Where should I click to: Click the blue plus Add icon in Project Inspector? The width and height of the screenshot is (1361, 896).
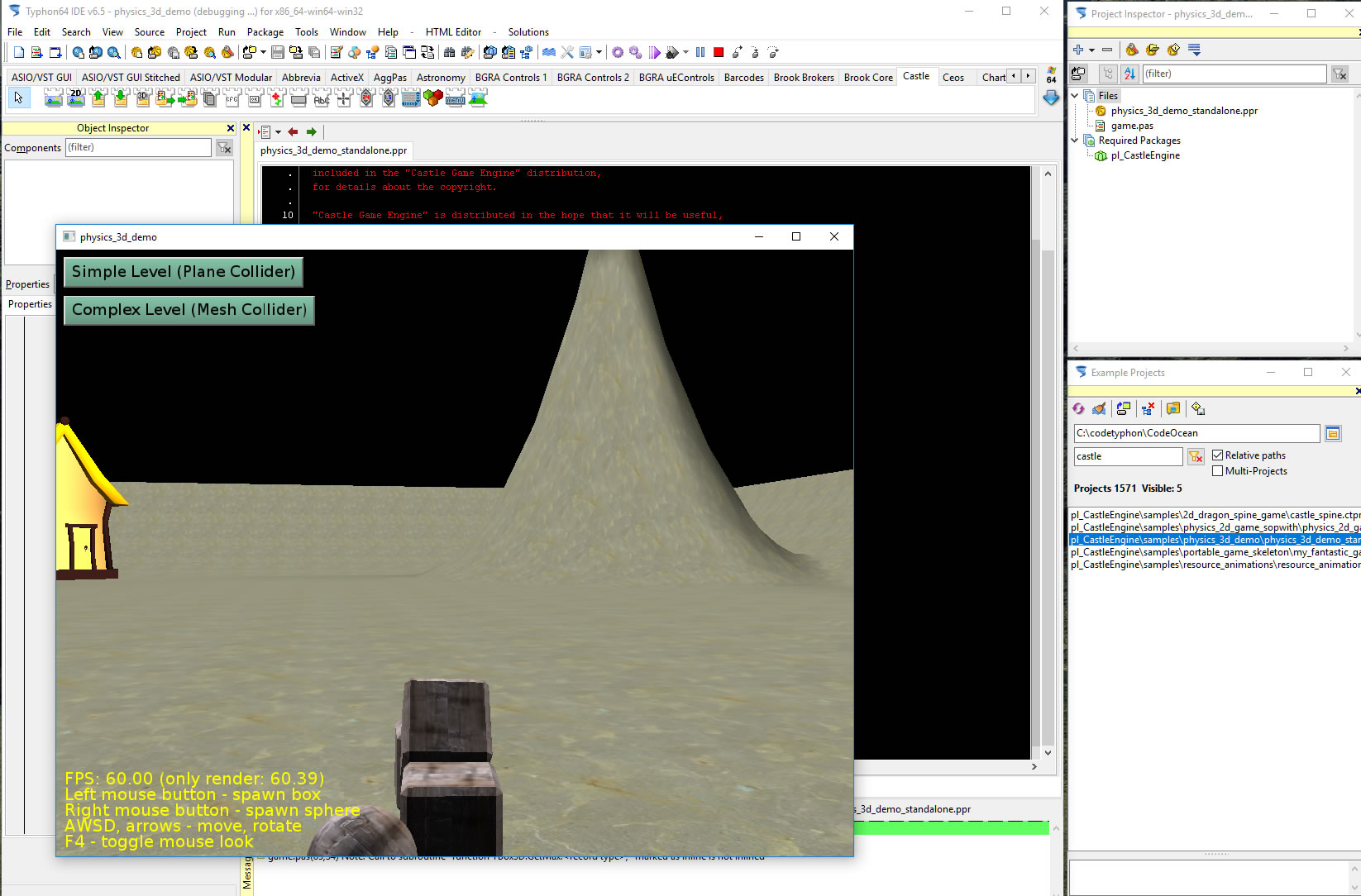1078,50
